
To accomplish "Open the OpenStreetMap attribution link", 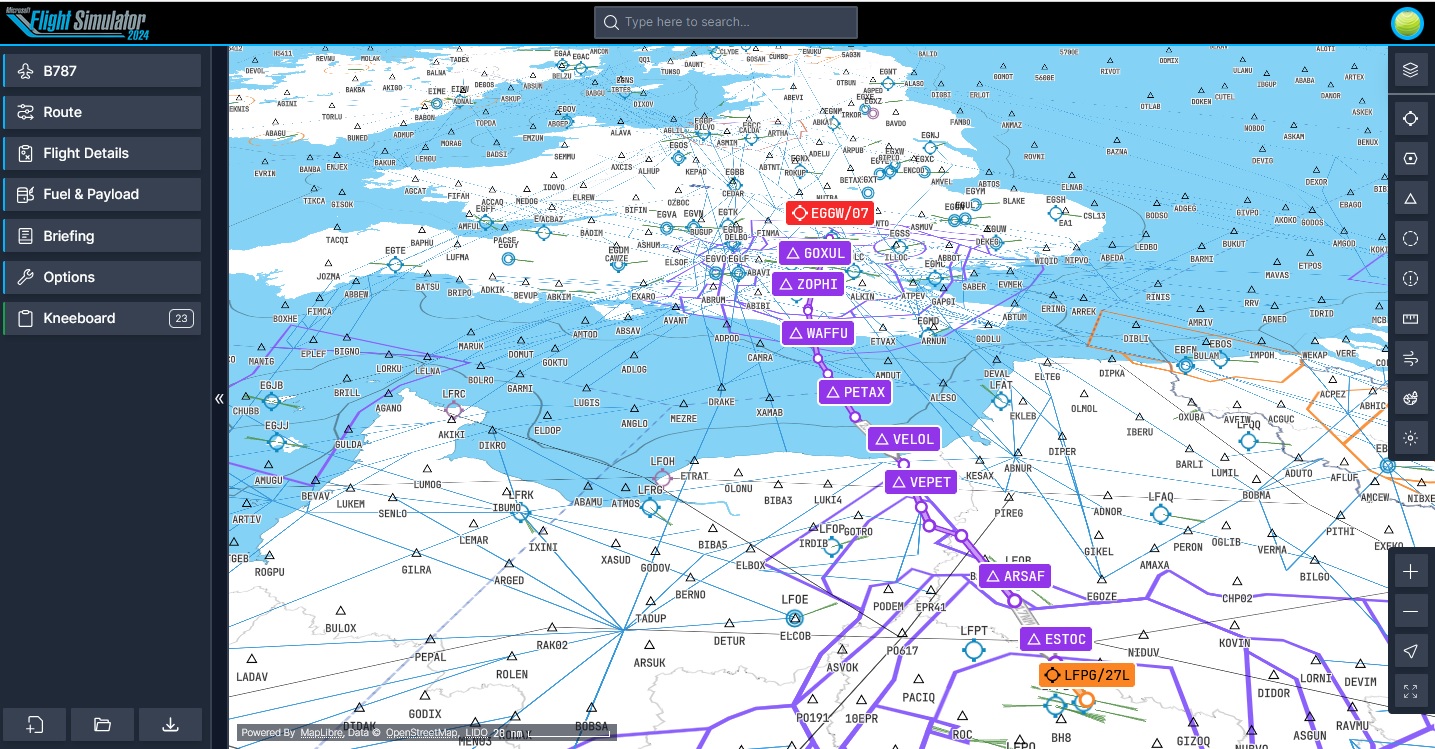I will [423, 733].
